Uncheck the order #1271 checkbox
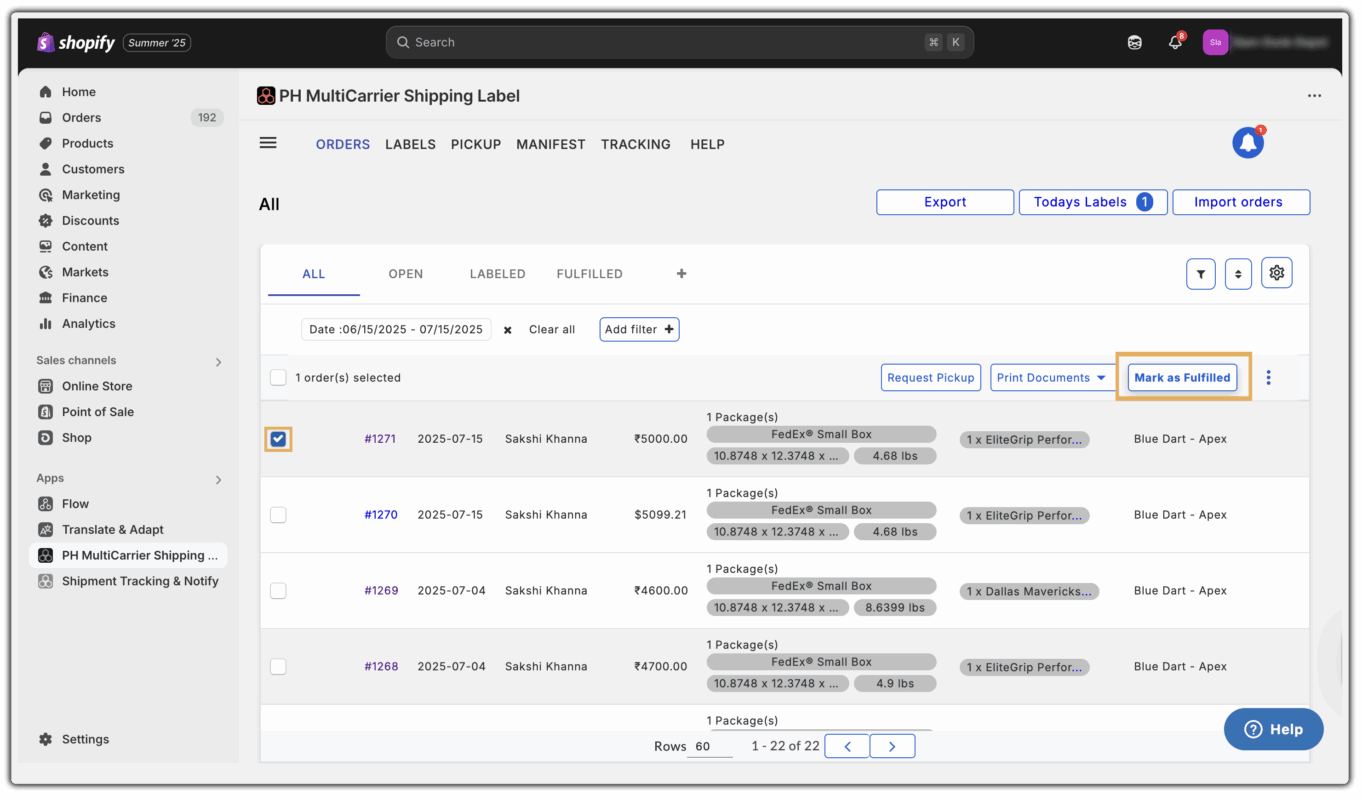Image resolution: width=1362 pixels, height=800 pixels. pyautogui.click(x=278, y=439)
